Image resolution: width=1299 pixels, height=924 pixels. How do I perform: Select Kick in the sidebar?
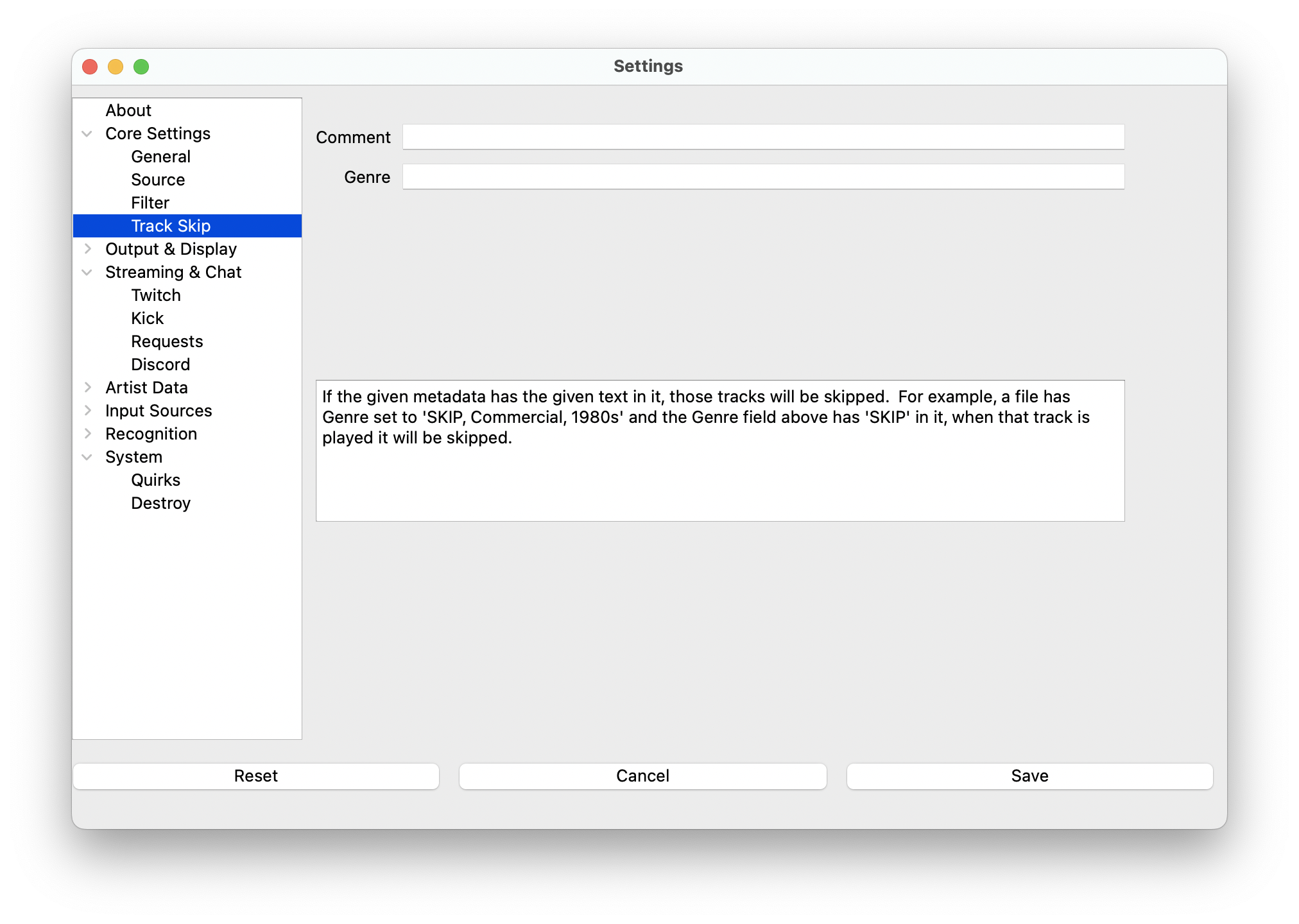(148, 318)
